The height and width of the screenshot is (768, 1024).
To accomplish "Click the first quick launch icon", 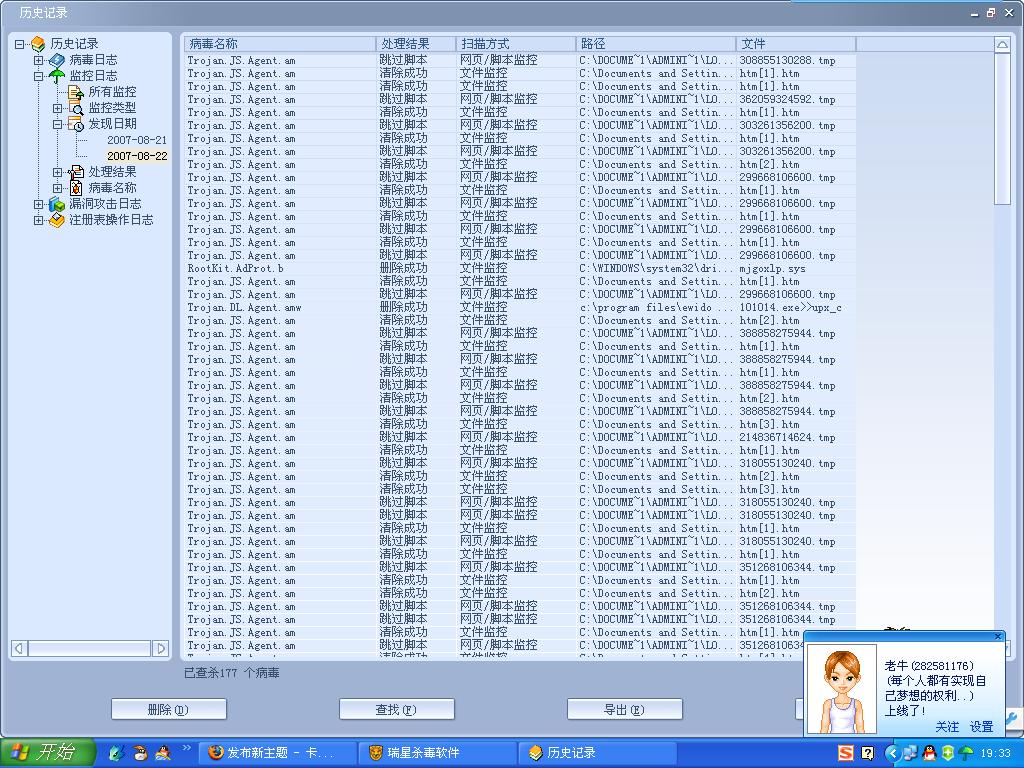I will pyautogui.click(x=117, y=753).
